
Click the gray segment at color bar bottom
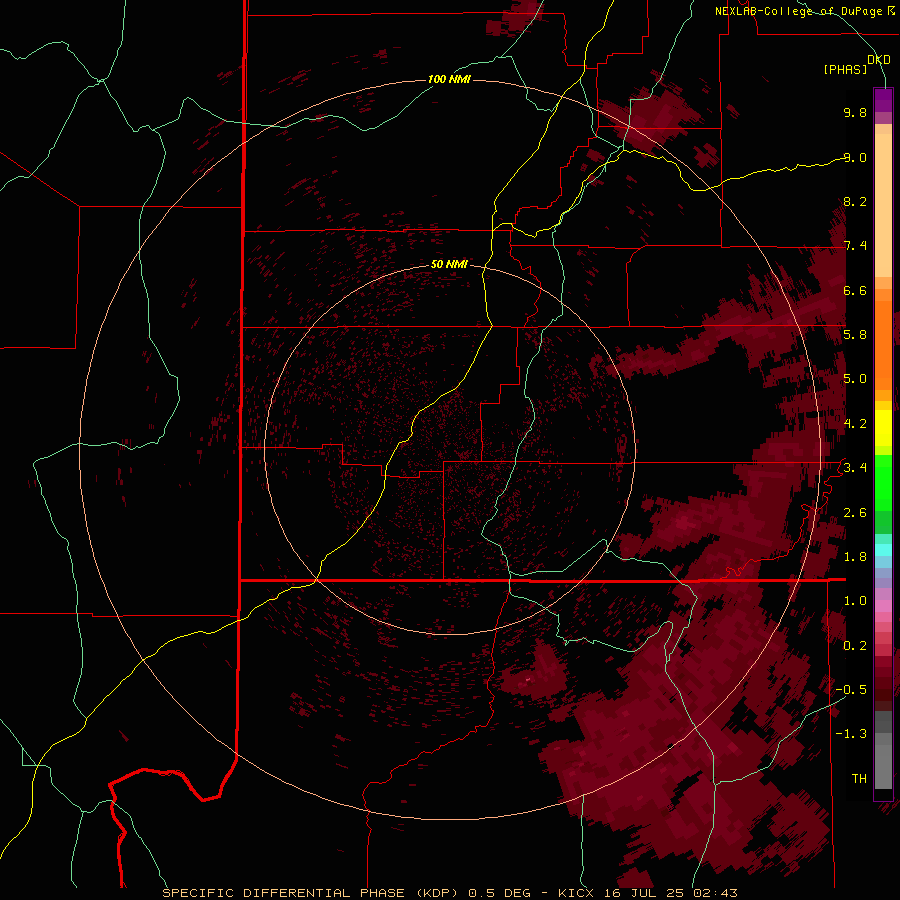click(883, 766)
